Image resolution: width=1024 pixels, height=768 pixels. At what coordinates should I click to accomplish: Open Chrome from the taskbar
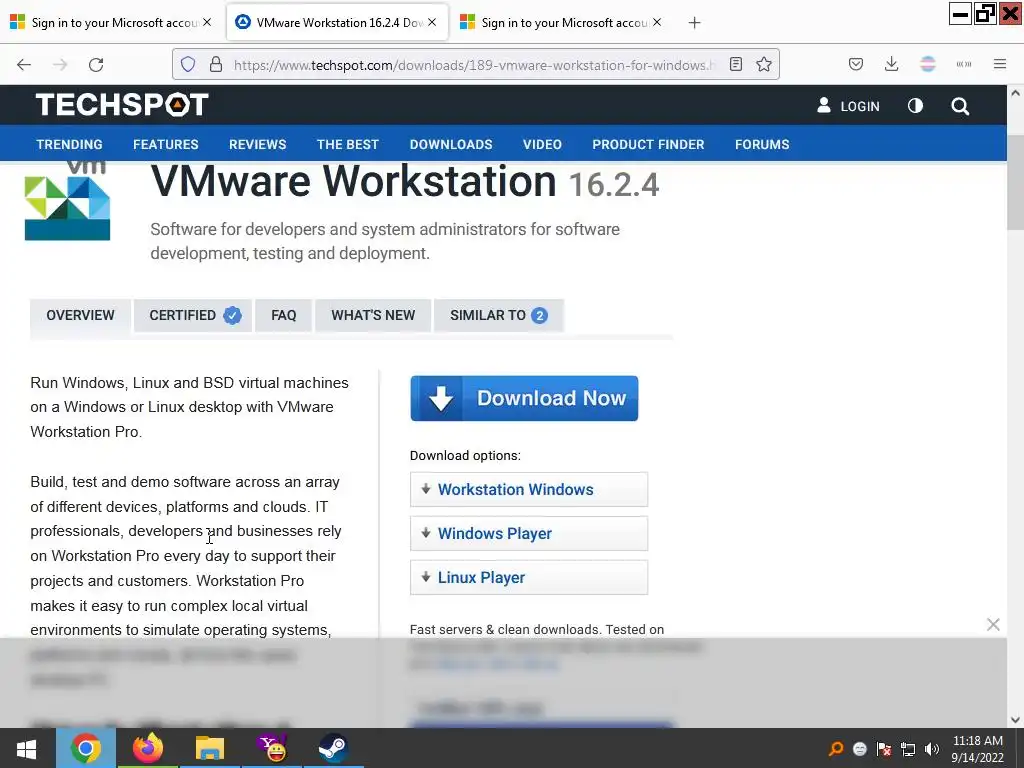[86, 748]
